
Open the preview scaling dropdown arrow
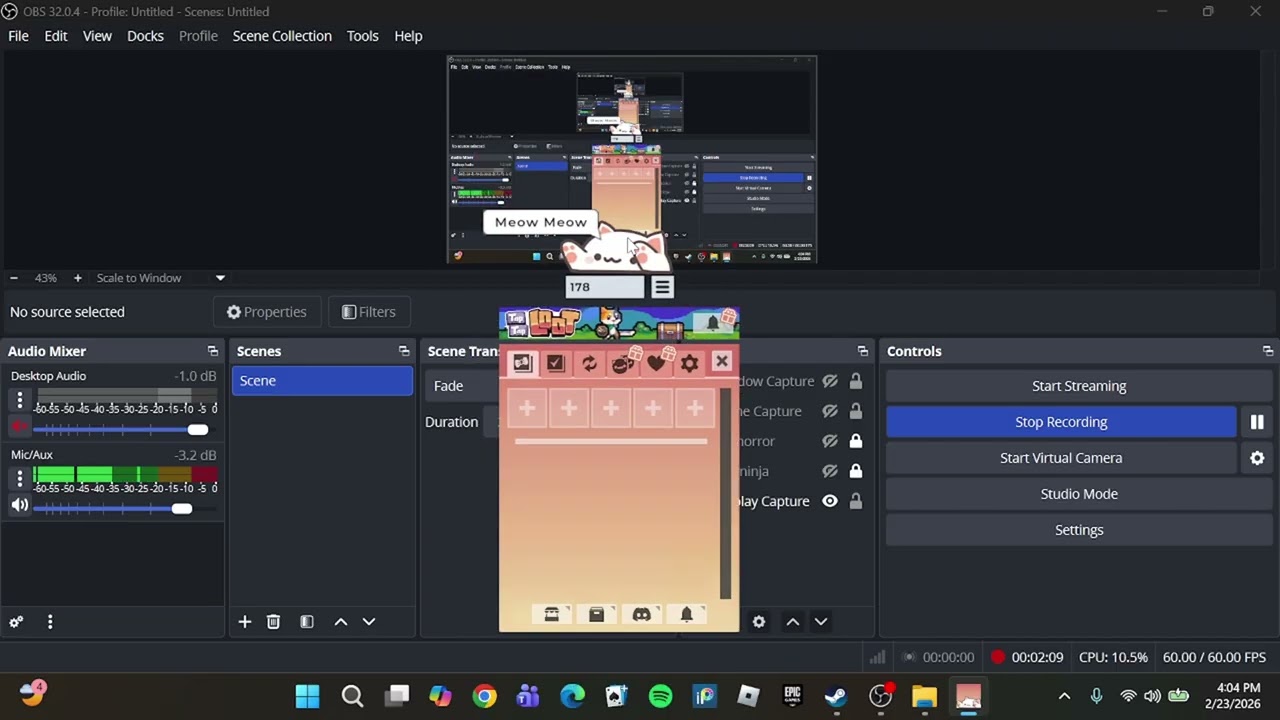coord(220,278)
